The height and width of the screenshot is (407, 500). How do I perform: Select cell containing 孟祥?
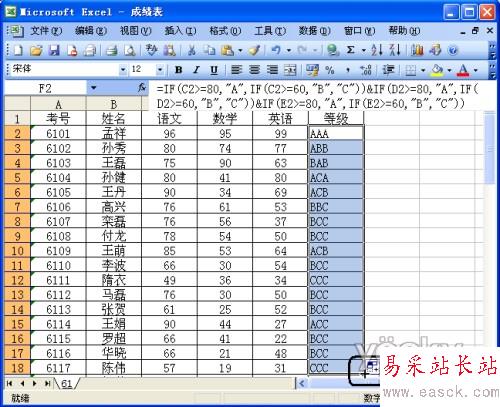tap(114, 134)
